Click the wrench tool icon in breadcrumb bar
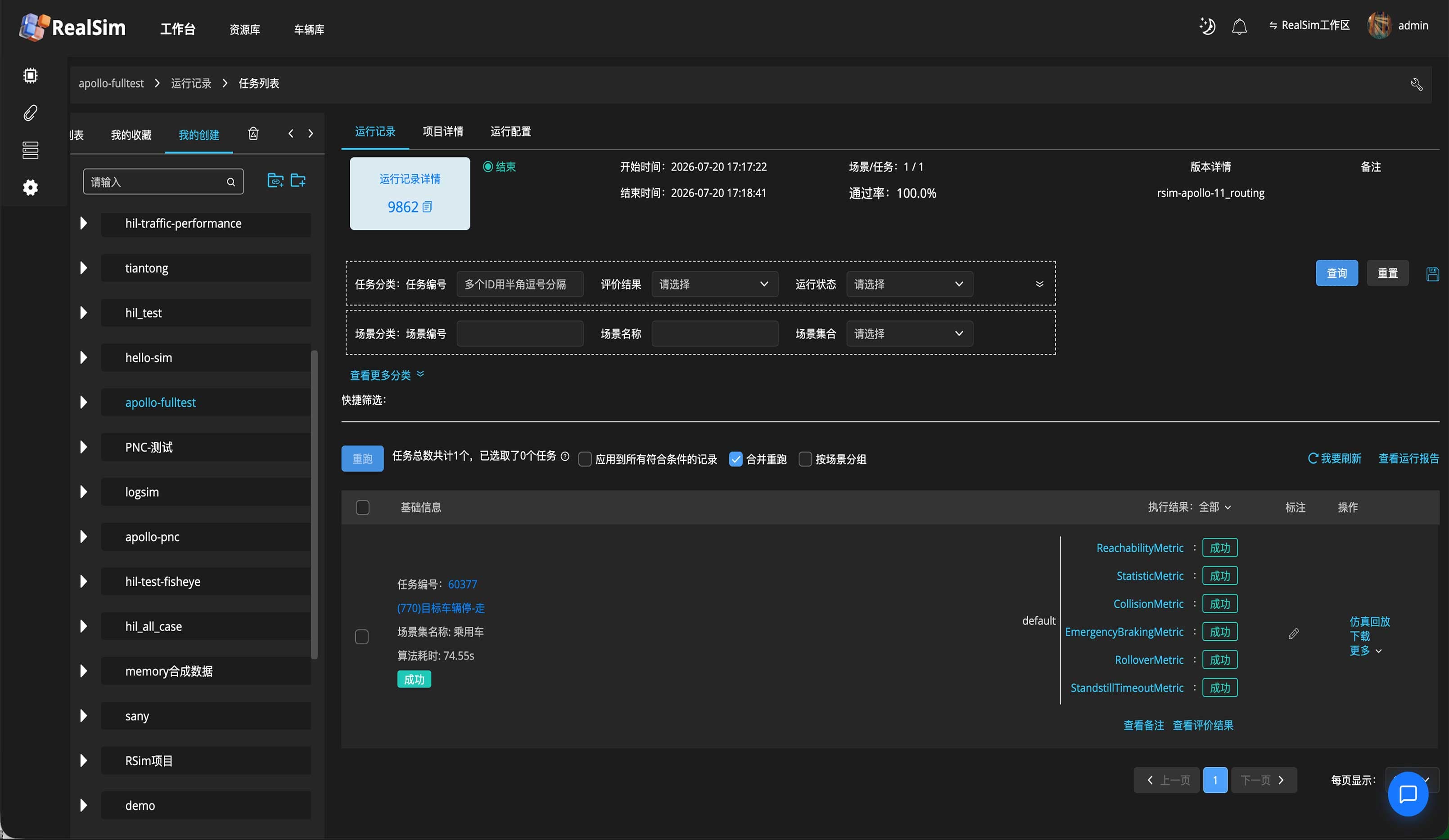Screen dimensions: 1449x840 click(1416, 85)
